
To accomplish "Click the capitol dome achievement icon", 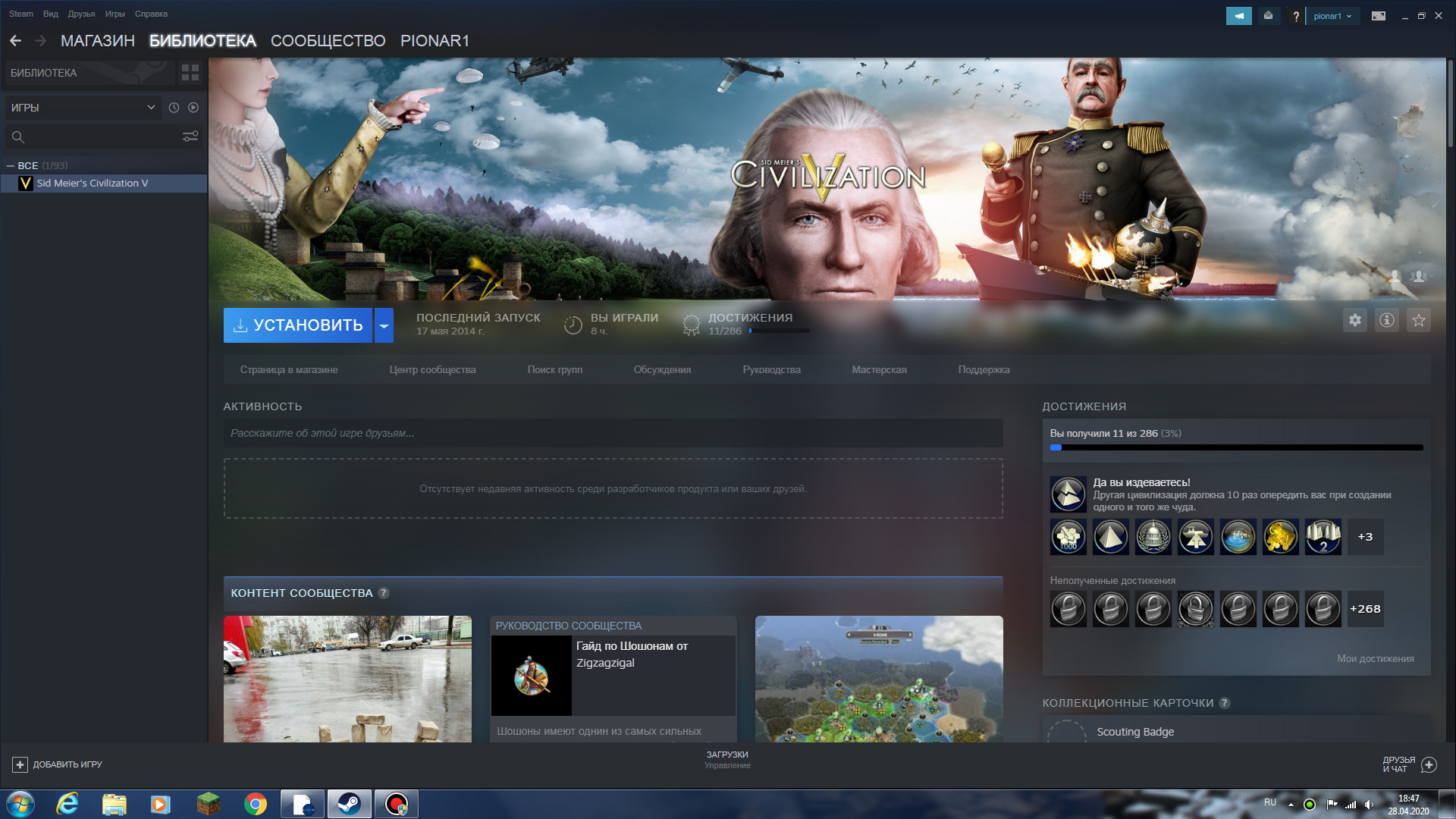I will tap(1153, 537).
